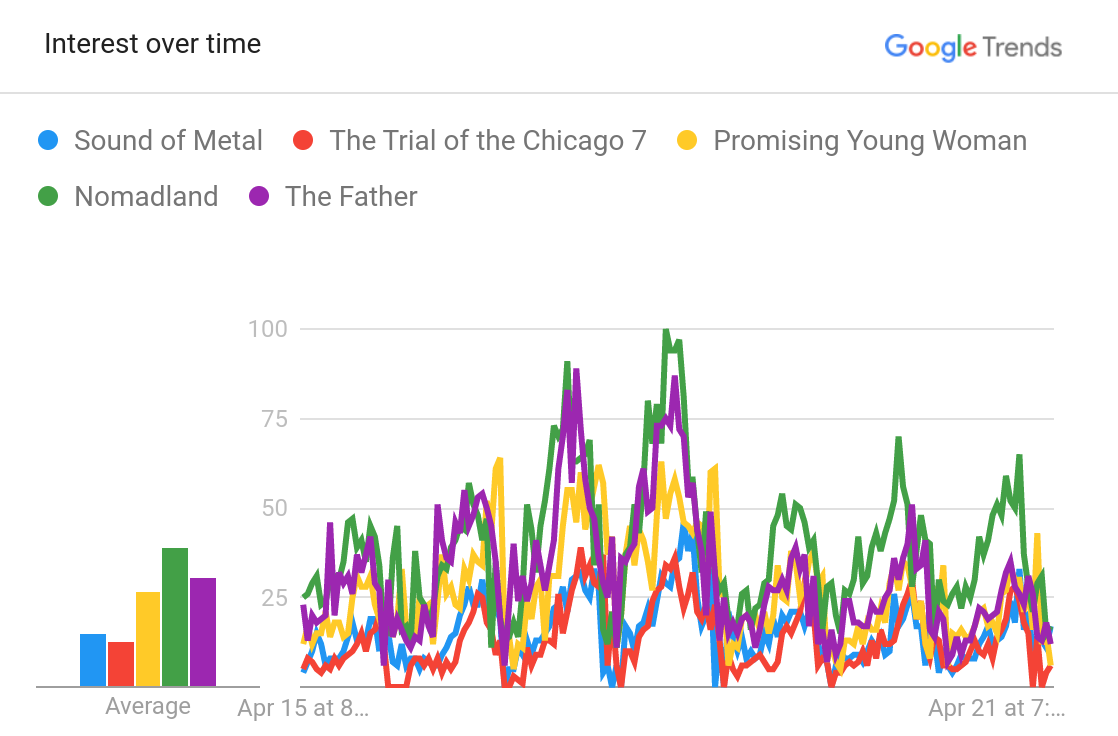Viewport: 1118px width, 736px height.
Task: Select the Sound of Metal legend label
Action: click(x=168, y=140)
